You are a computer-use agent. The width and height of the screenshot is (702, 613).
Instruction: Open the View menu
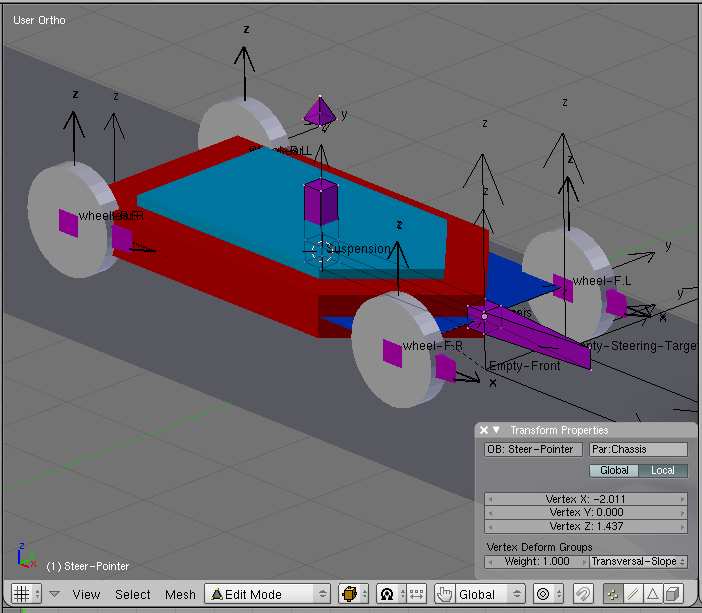[86, 594]
